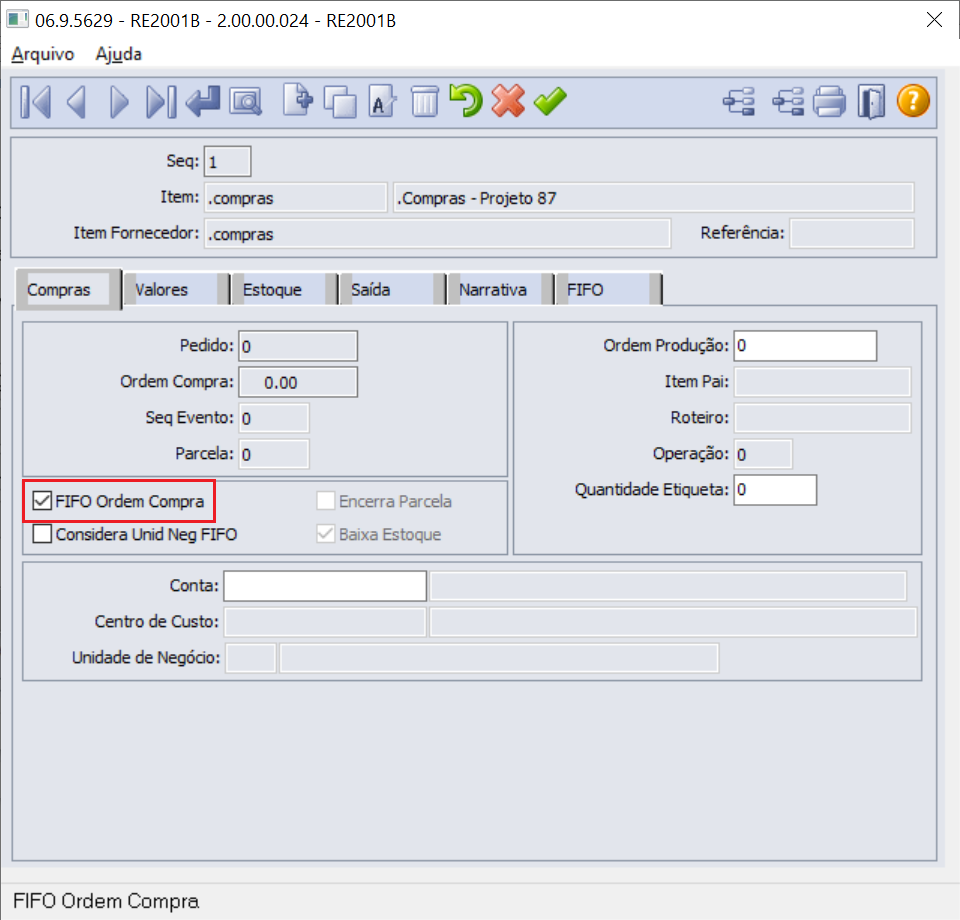This screenshot has width=960, height=920.
Task: Click the Centro de Custo code field
Action: (x=325, y=622)
